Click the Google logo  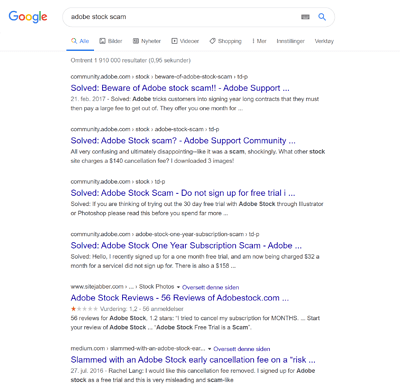point(28,17)
